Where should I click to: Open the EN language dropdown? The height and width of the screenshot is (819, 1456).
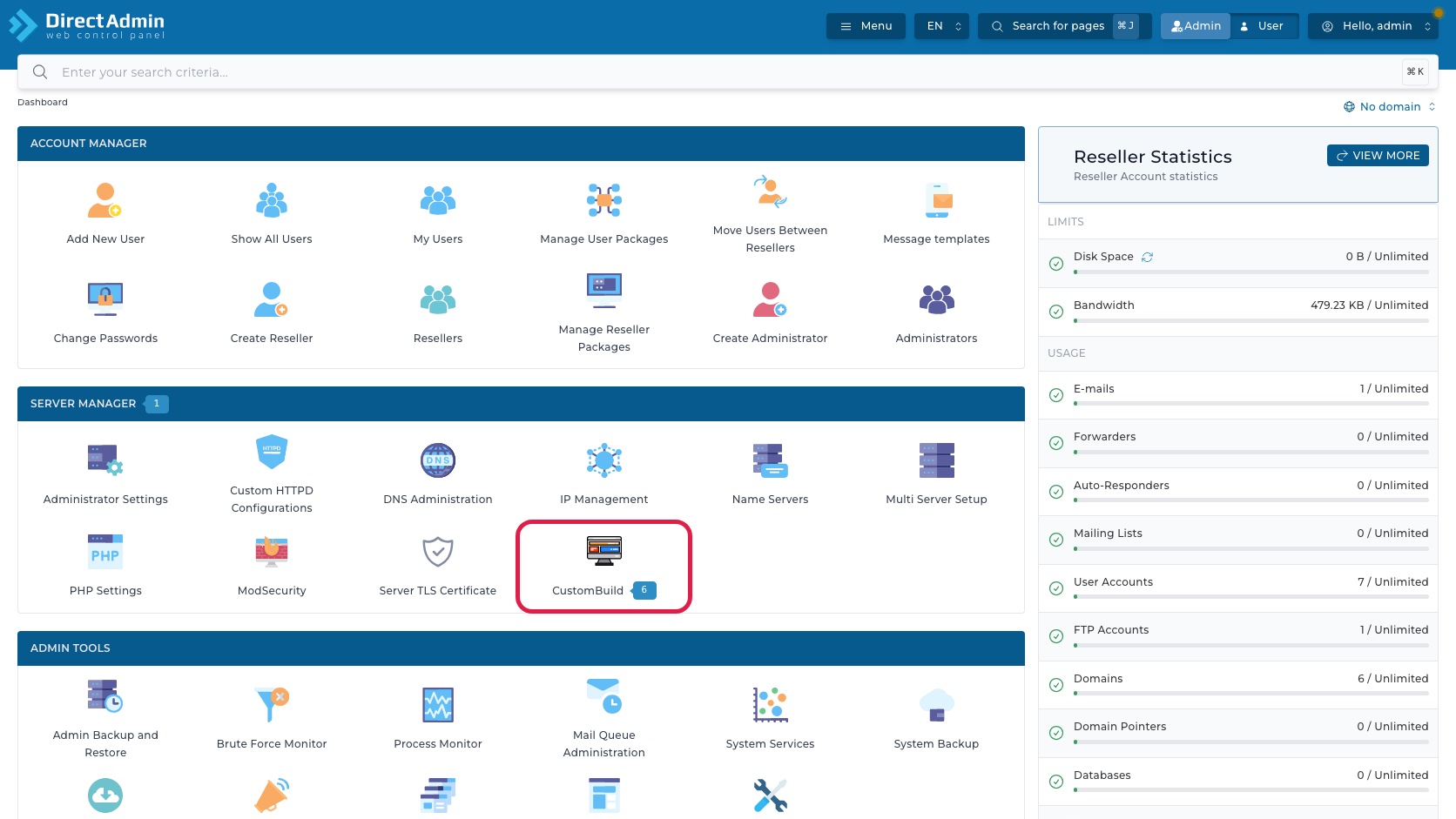[942, 26]
